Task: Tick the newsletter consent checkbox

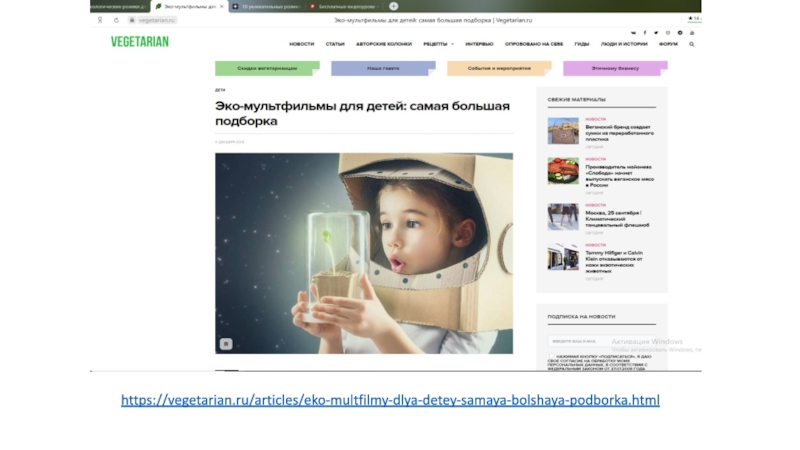Action: tap(551, 356)
